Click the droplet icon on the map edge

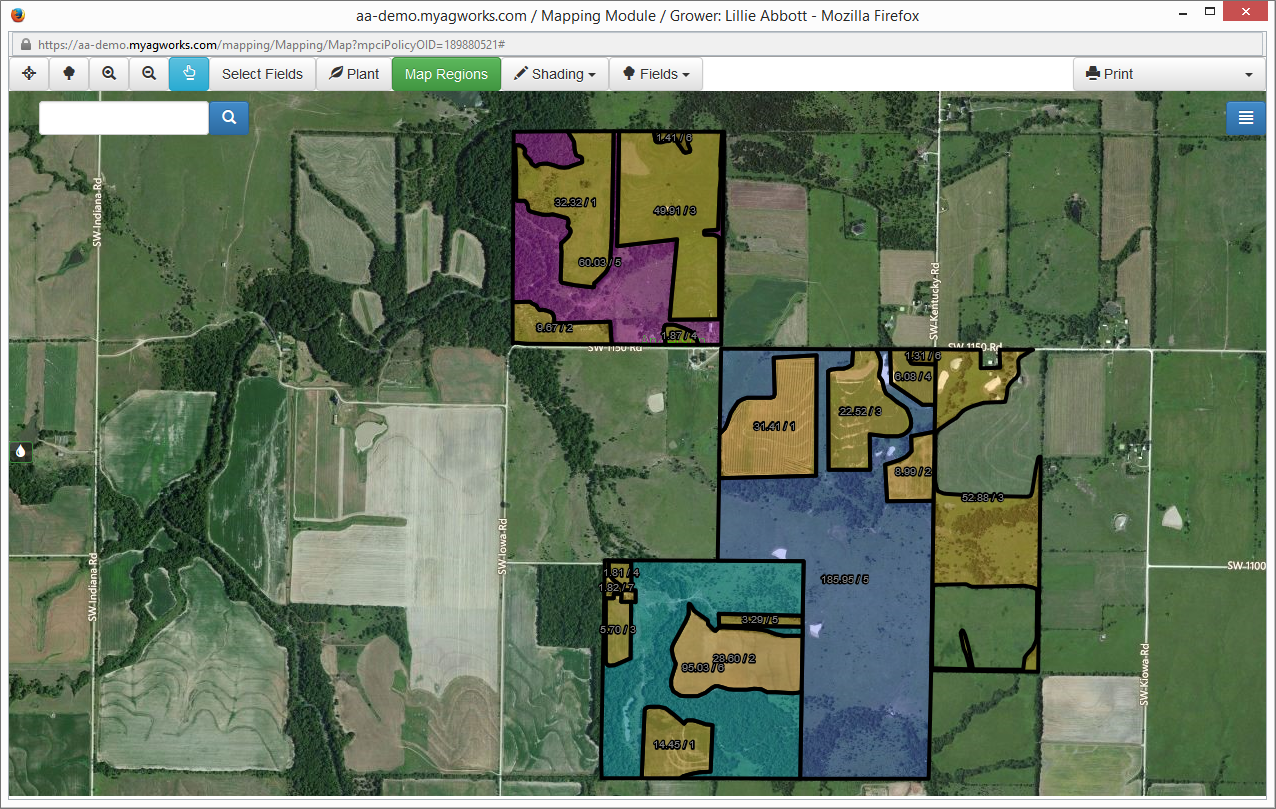[x=20, y=451]
